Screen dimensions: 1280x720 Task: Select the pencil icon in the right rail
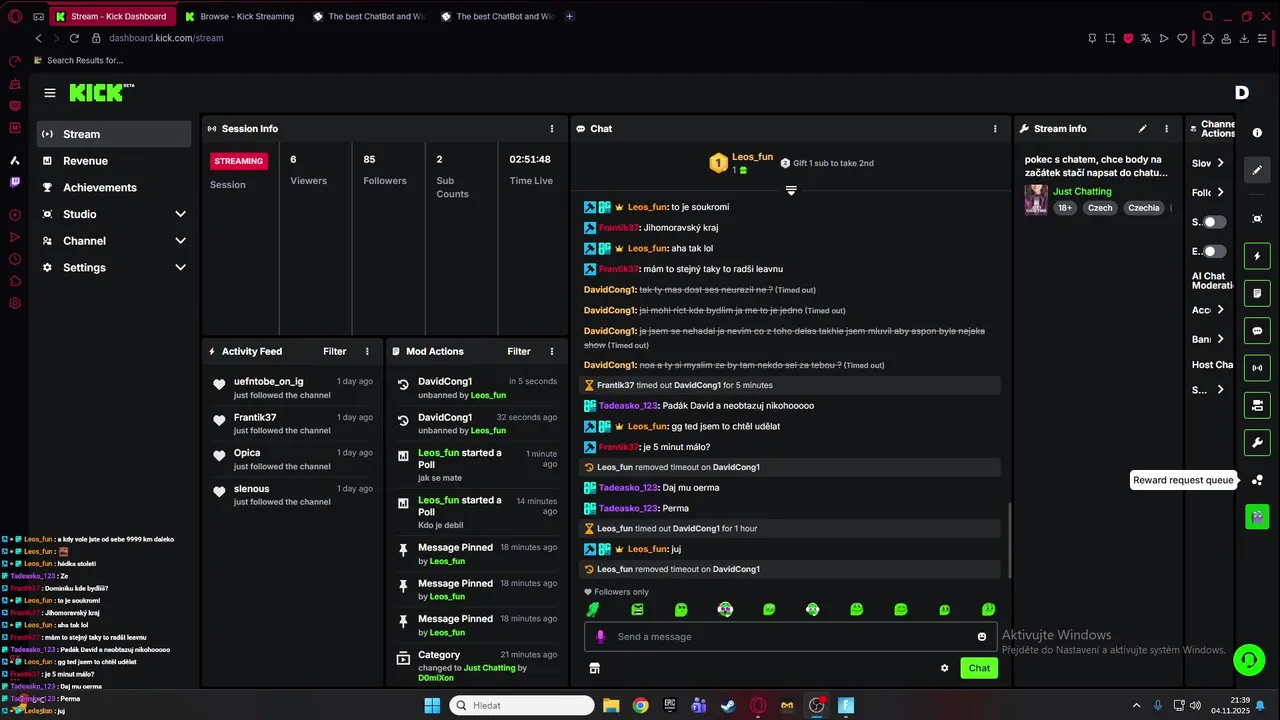(x=1257, y=170)
